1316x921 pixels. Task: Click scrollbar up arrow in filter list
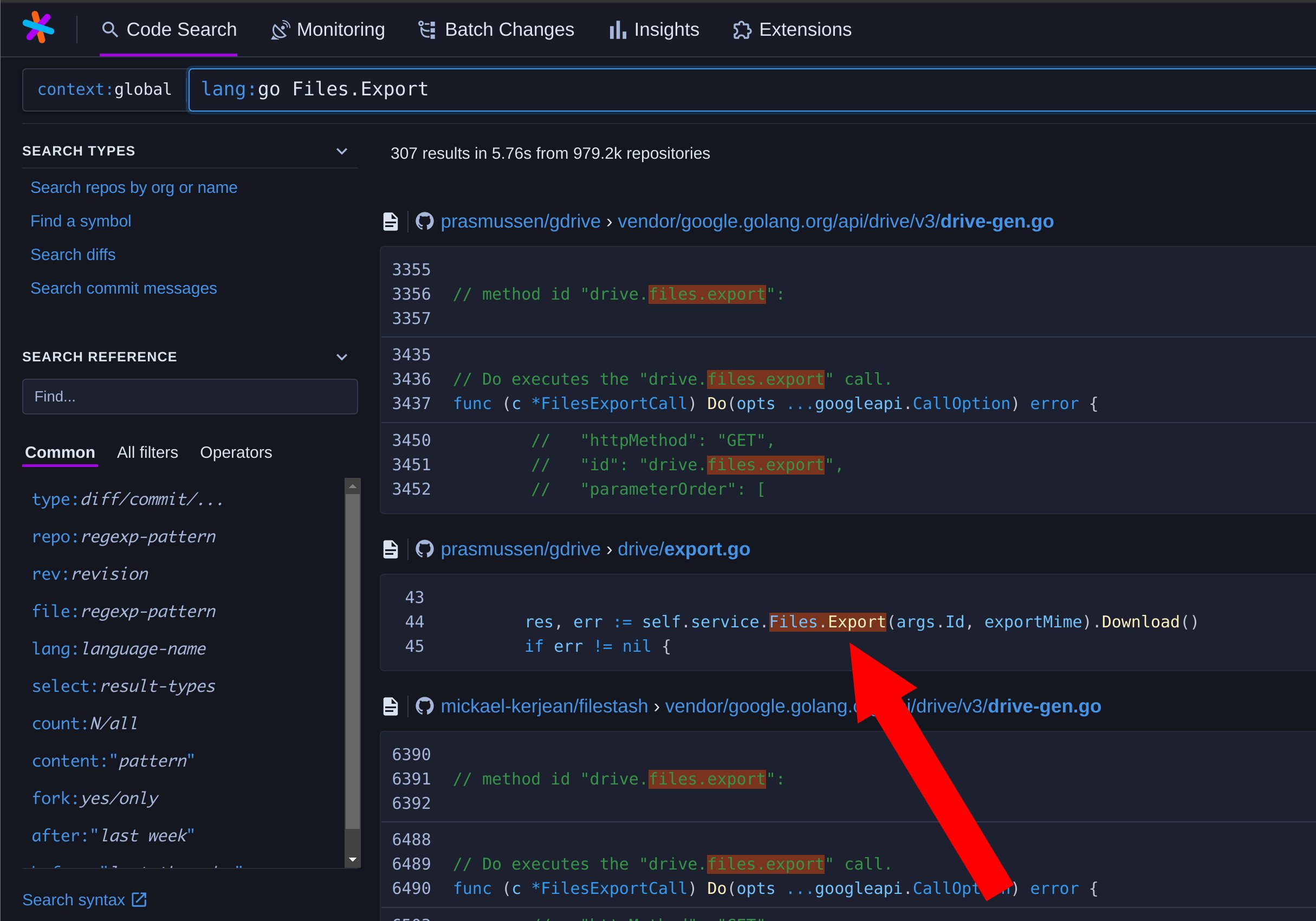coord(353,486)
